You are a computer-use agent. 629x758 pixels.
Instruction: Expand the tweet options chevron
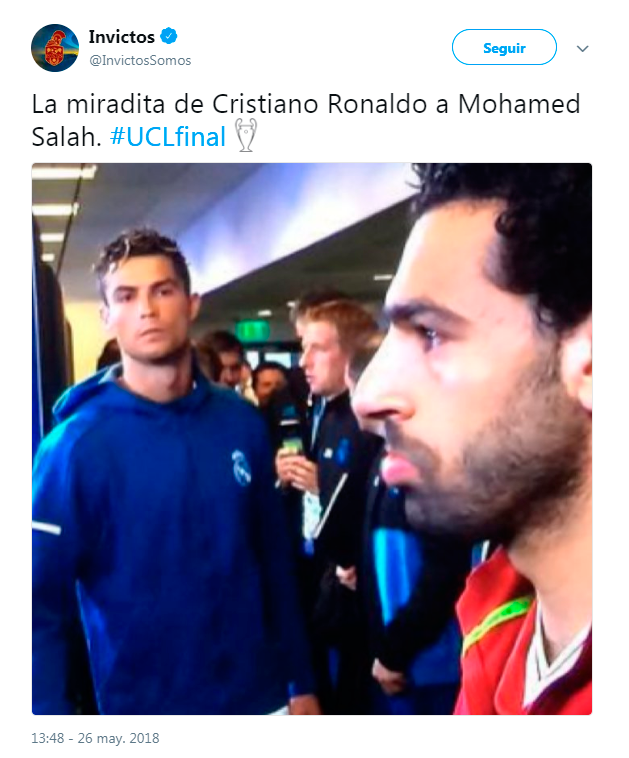coord(583,48)
